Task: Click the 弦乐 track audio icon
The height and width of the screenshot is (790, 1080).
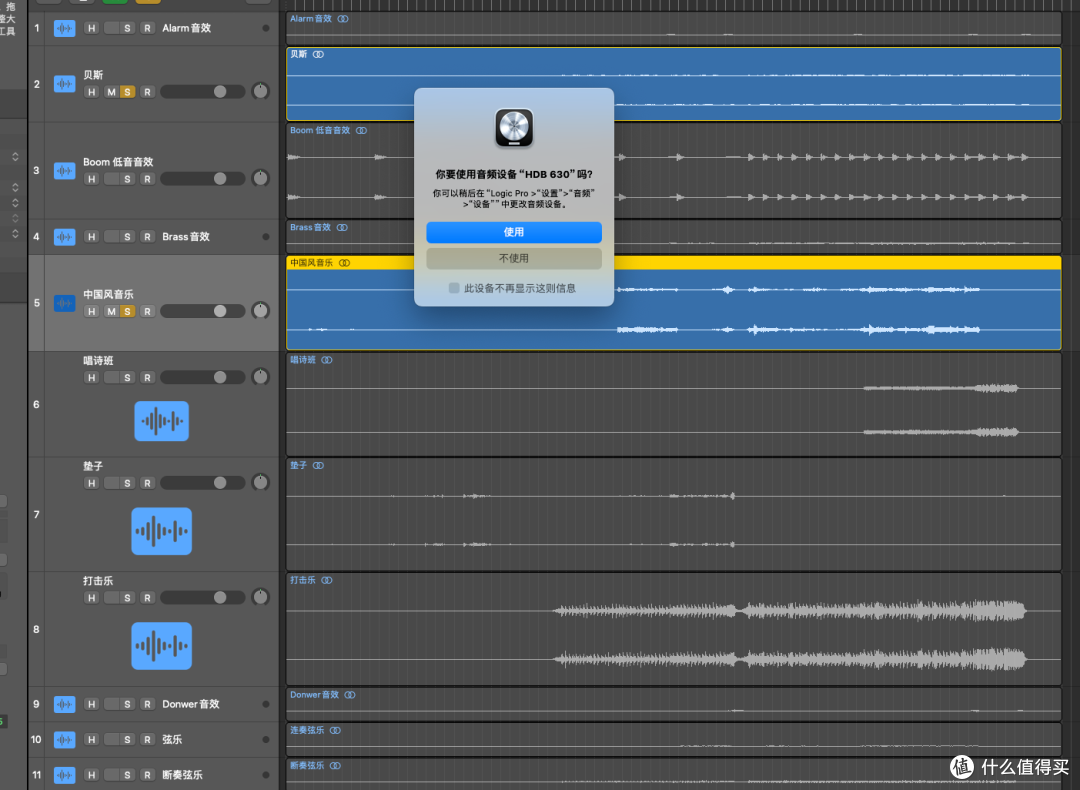Action: tap(64, 740)
